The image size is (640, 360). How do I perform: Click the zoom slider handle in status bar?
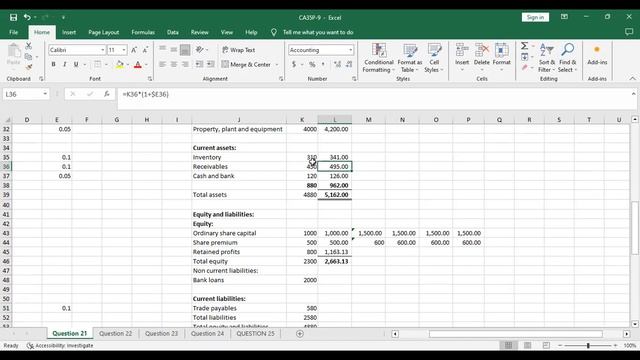coord(588,345)
